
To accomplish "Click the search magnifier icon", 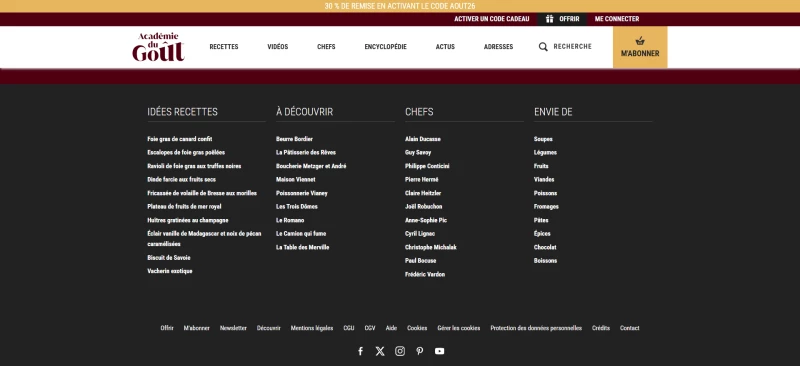I will click(543, 47).
